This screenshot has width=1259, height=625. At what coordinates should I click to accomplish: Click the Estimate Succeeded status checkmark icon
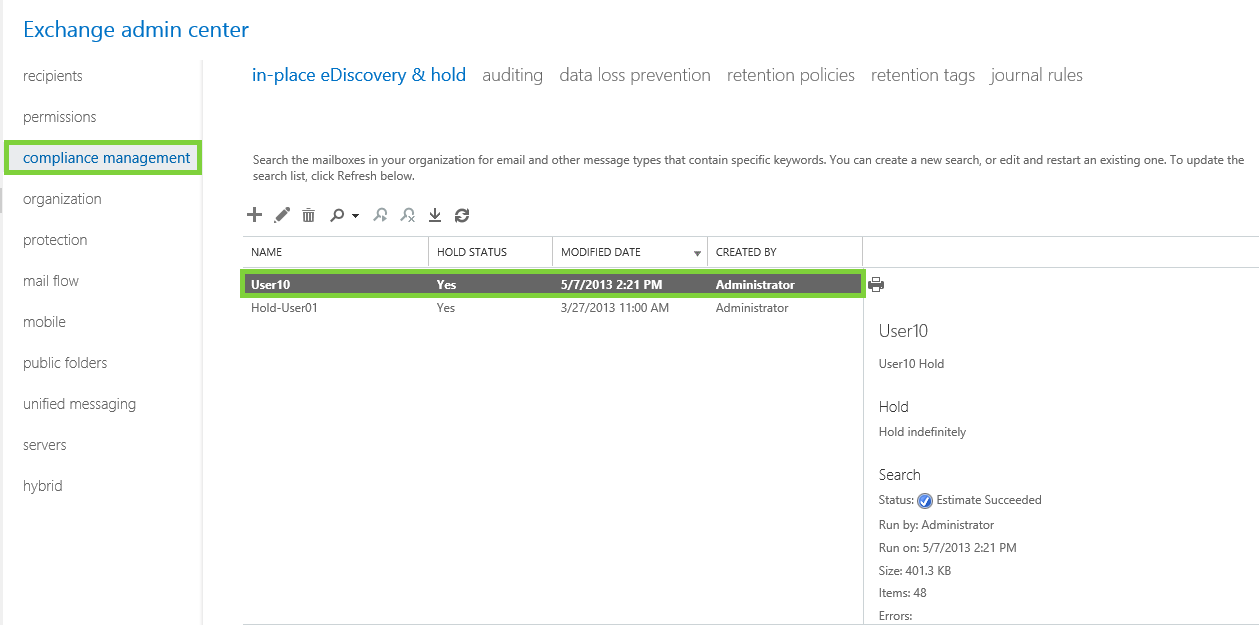pos(925,501)
